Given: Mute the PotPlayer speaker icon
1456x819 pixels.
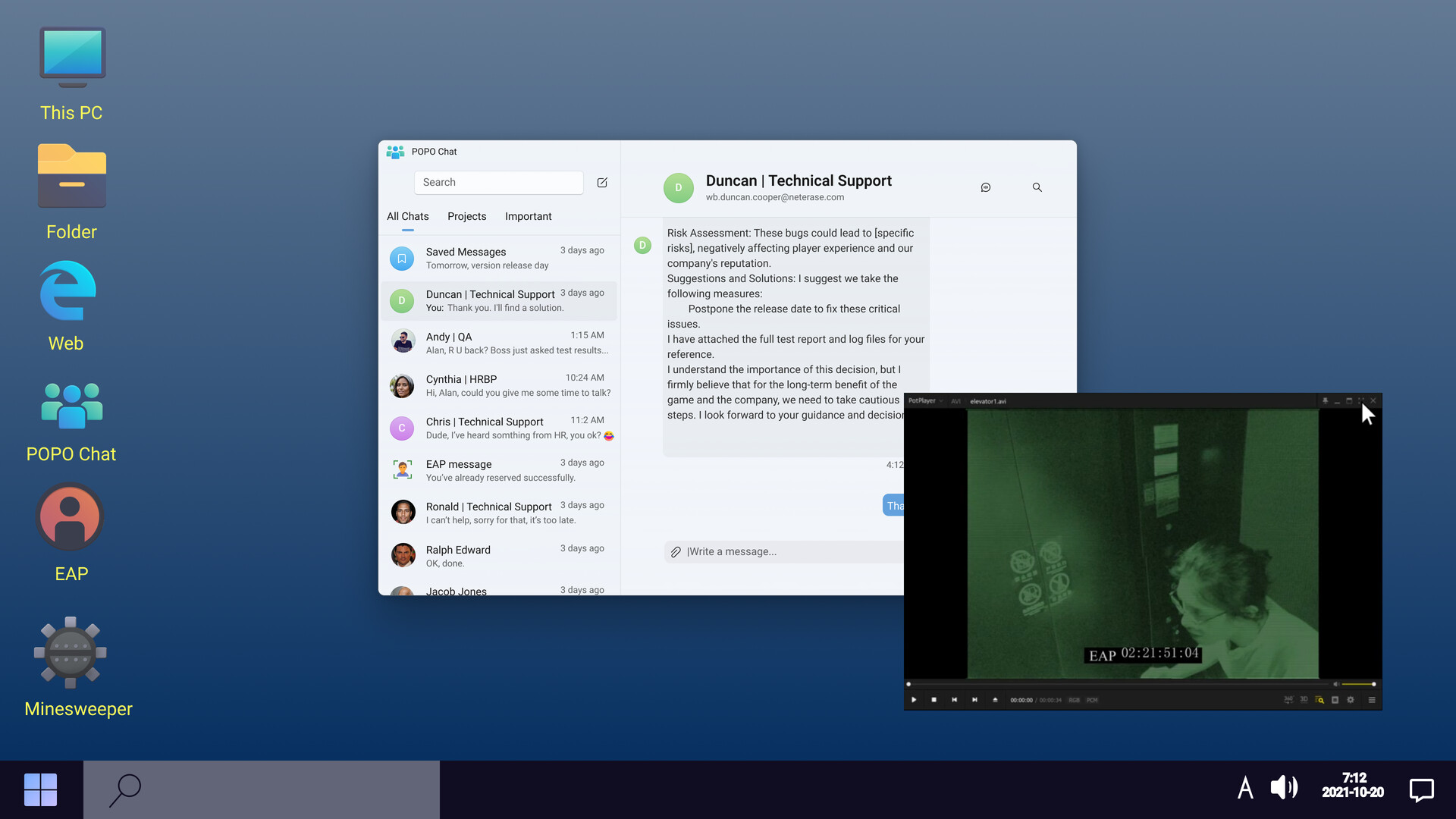Looking at the screenshot, I should 1335,684.
